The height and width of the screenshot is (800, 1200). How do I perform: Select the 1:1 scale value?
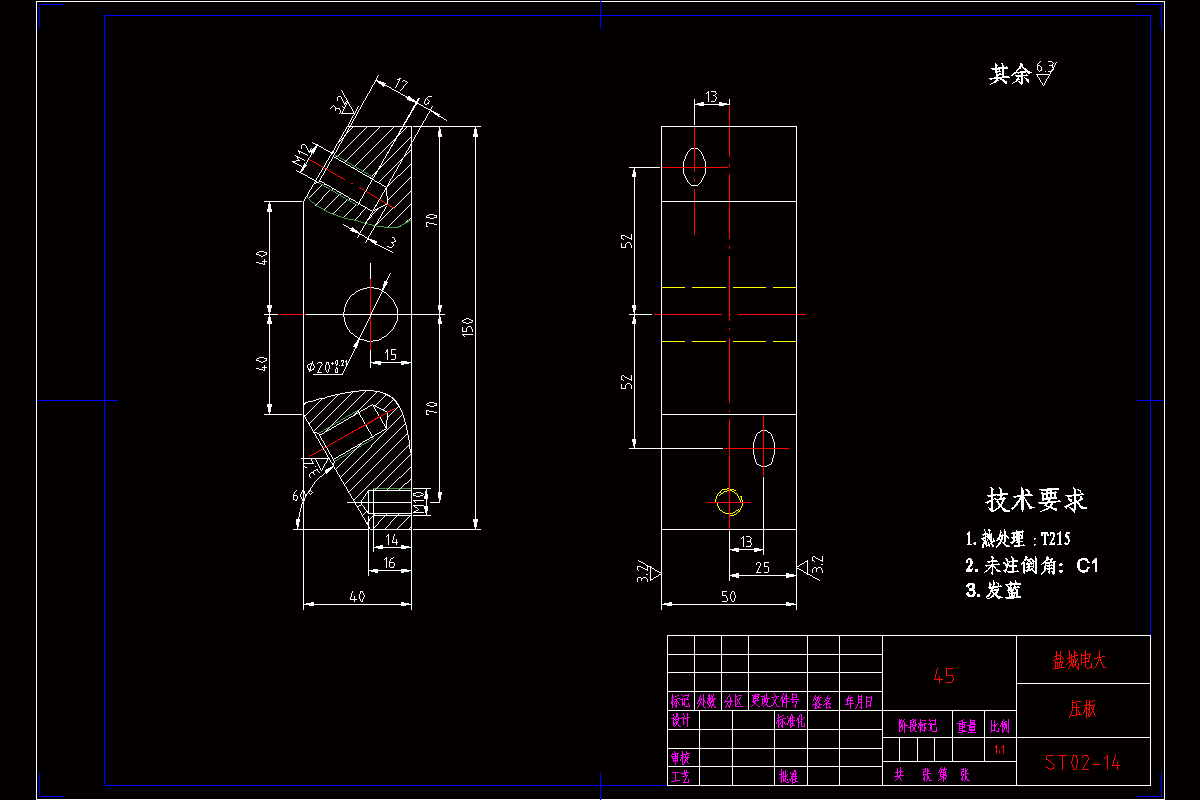tap(1000, 750)
